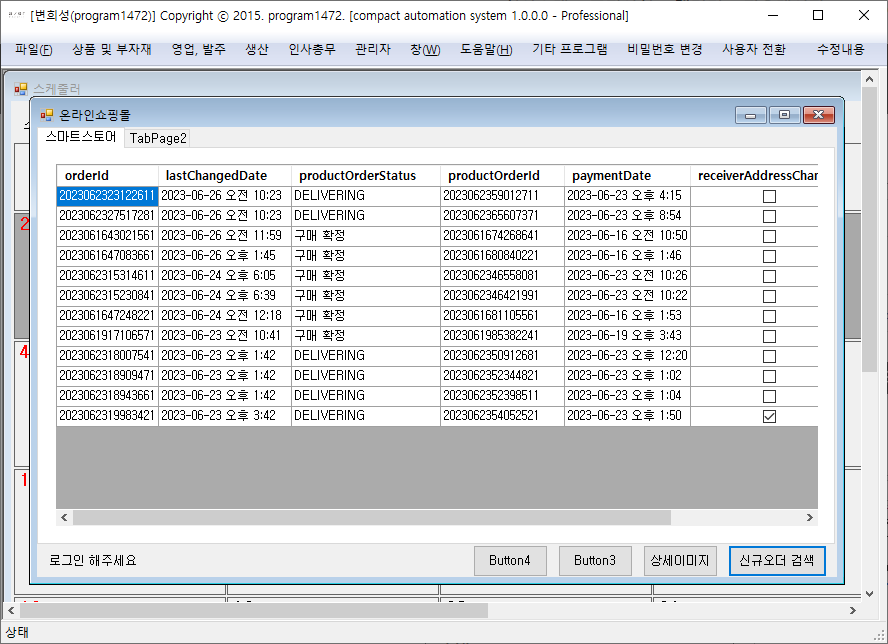Image resolution: width=888 pixels, height=644 pixels.
Task: Maximize the 온라인쇼핑몰 child window
Action: click(784, 115)
